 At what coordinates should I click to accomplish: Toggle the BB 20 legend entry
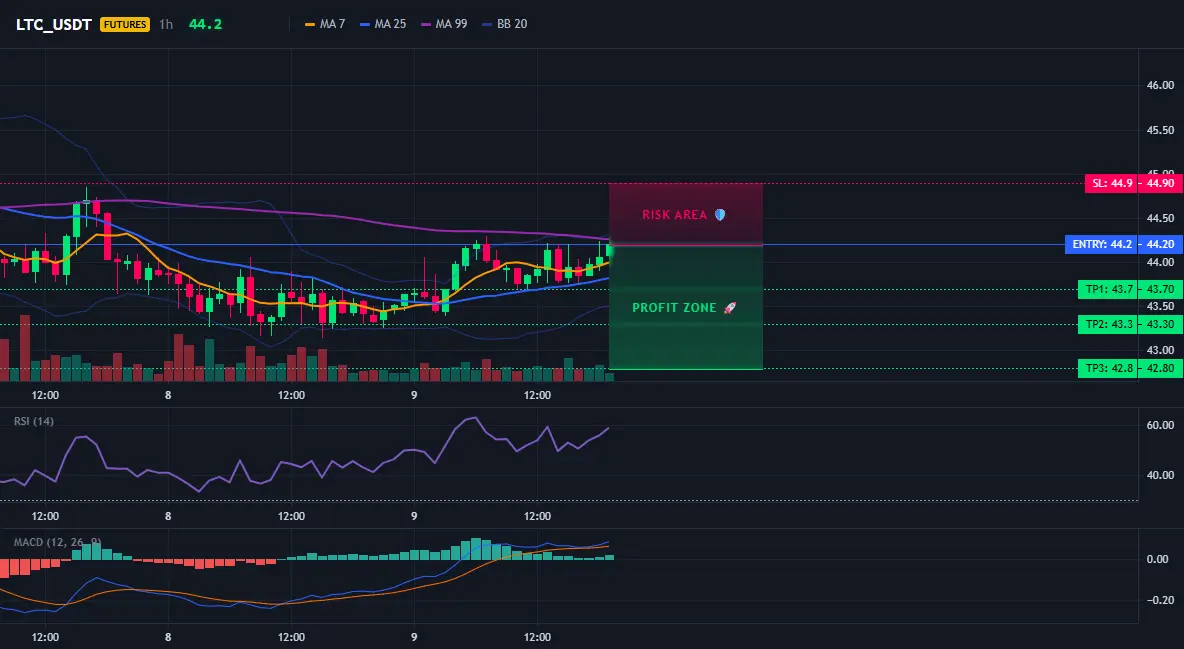click(504, 24)
